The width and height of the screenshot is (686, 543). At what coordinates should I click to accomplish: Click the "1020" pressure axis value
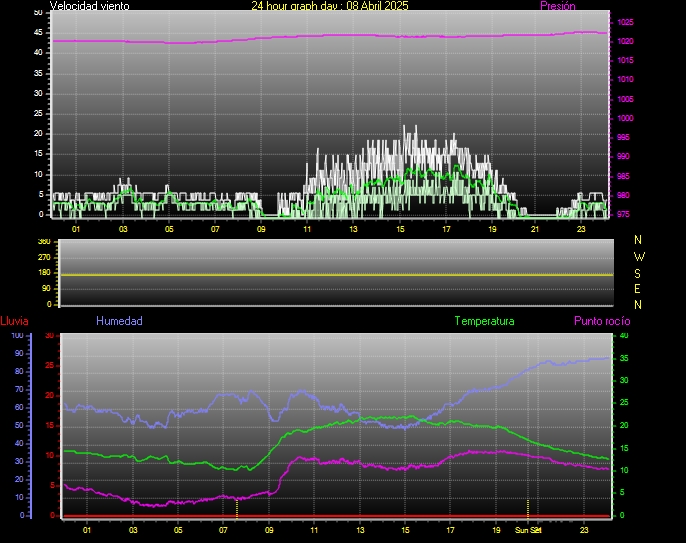click(x=625, y=41)
